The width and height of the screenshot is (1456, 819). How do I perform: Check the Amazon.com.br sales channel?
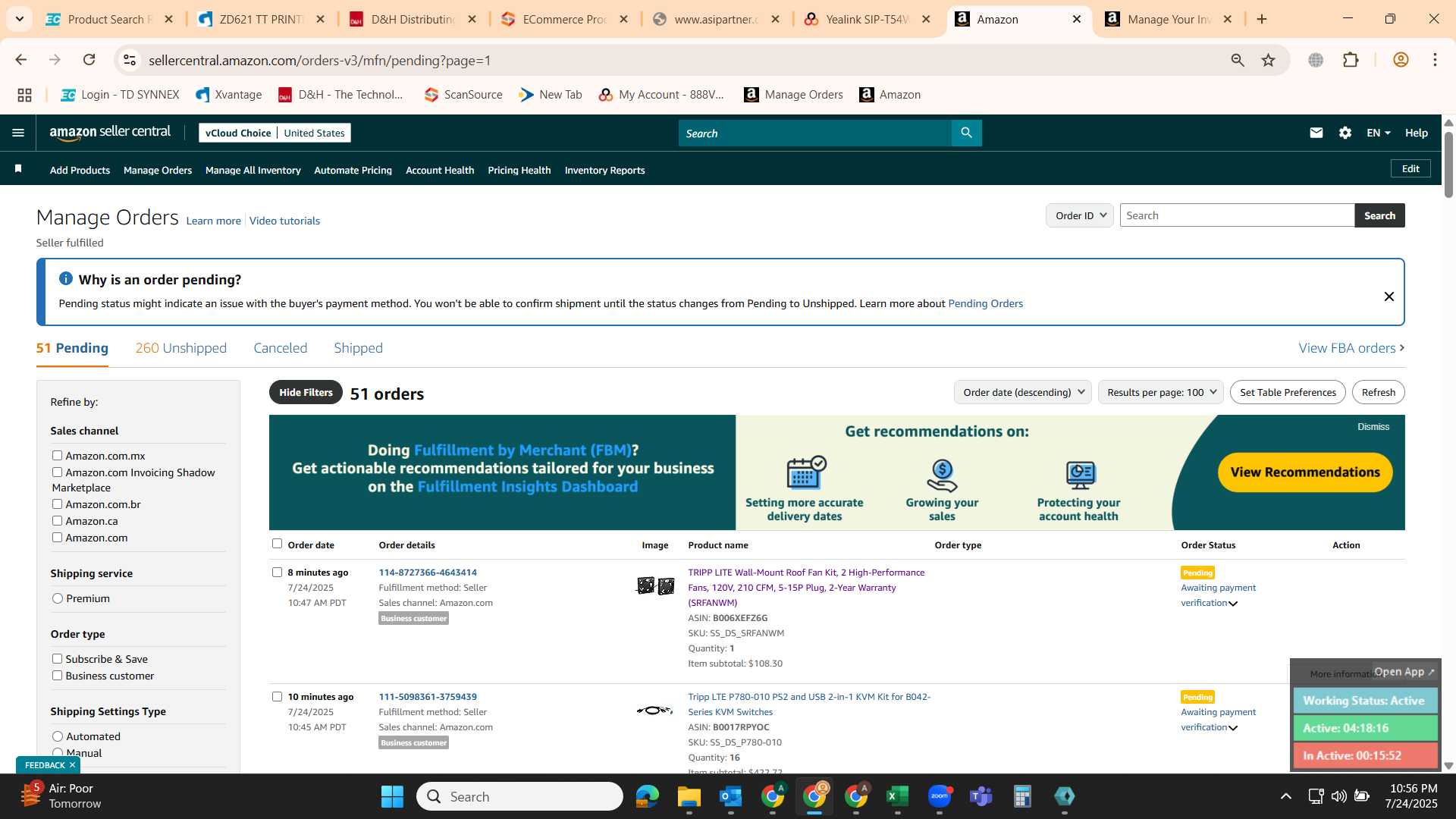point(57,504)
